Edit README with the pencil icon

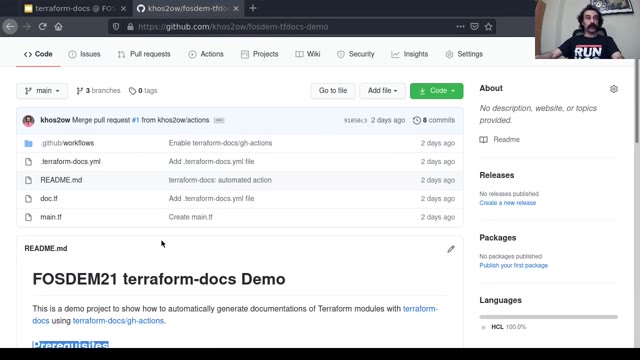coord(451,249)
